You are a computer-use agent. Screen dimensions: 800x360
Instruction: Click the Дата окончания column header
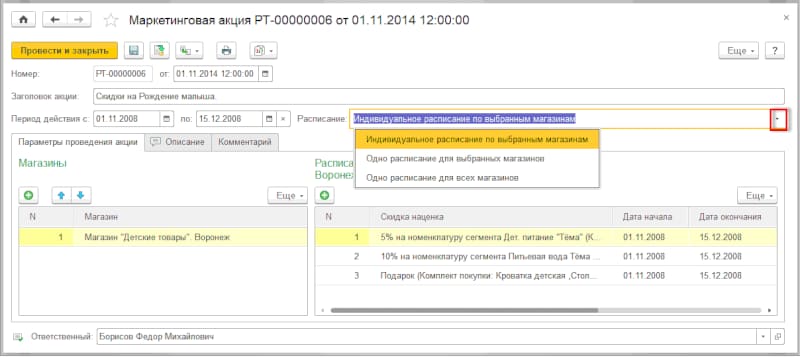tap(733, 217)
